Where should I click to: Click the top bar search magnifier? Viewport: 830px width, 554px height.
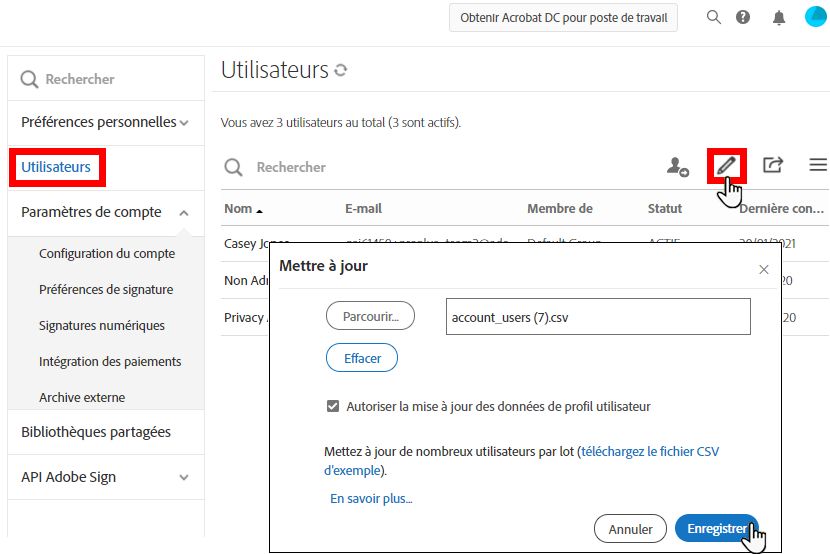[713, 18]
